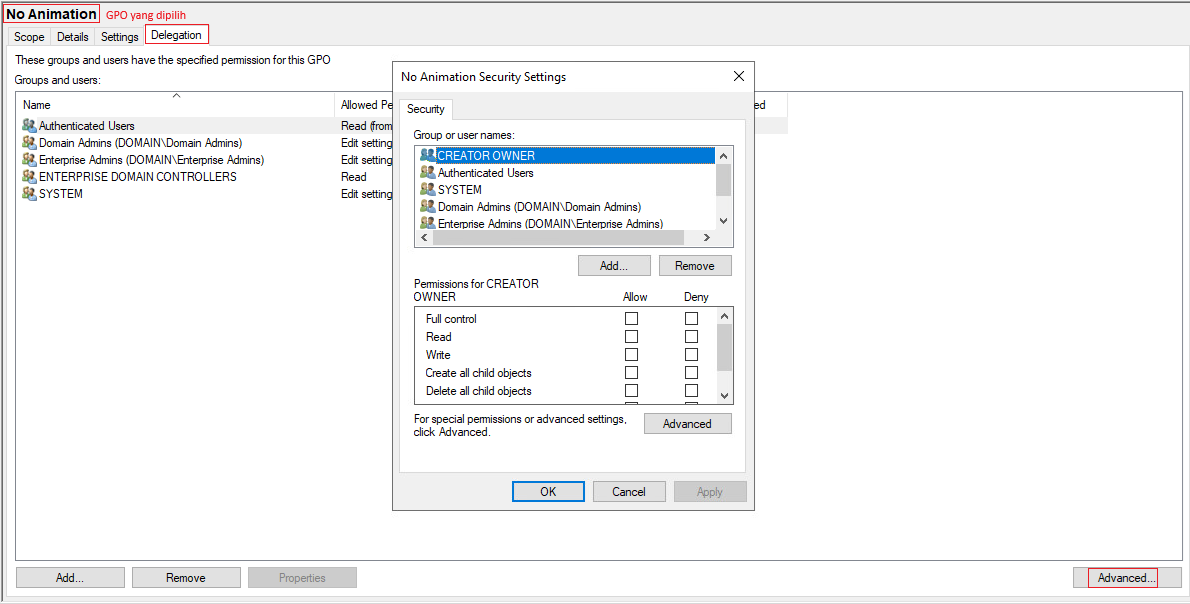Image resolution: width=1190 pixels, height=604 pixels.
Task: Click Domain Admins icon in security dialog
Action: tap(428, 207)
